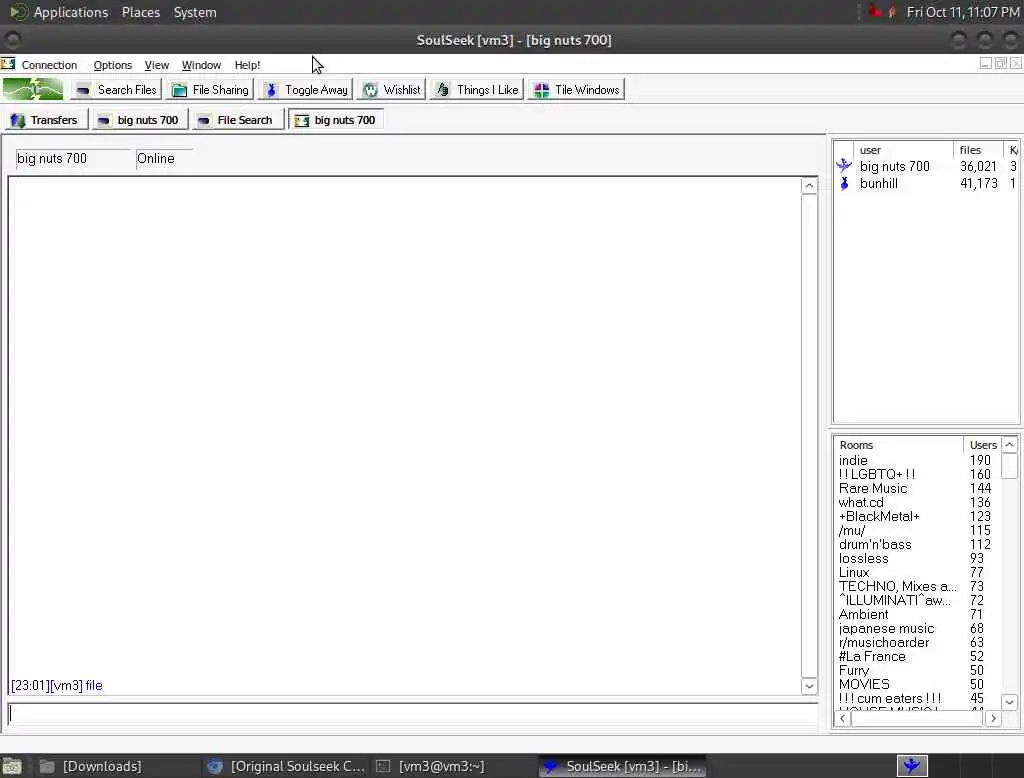1024x778 pixels.
Task: Open the Wishlist toolbar button
Action: [x=392, y=89]
